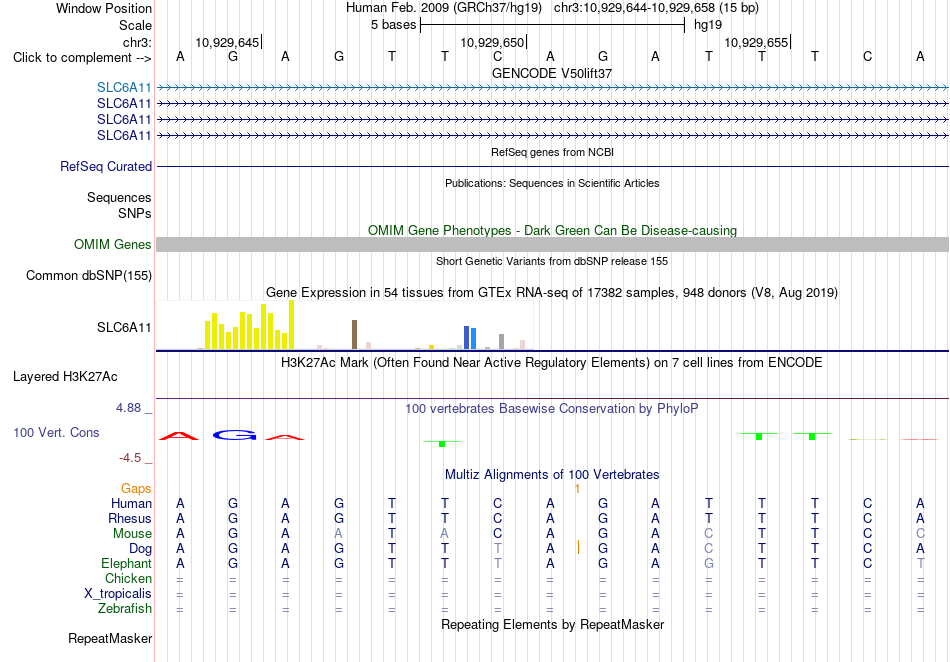Click the 'Sequences' track label
The width and height of the screenshot is (950, 662).
pos(119,197)
